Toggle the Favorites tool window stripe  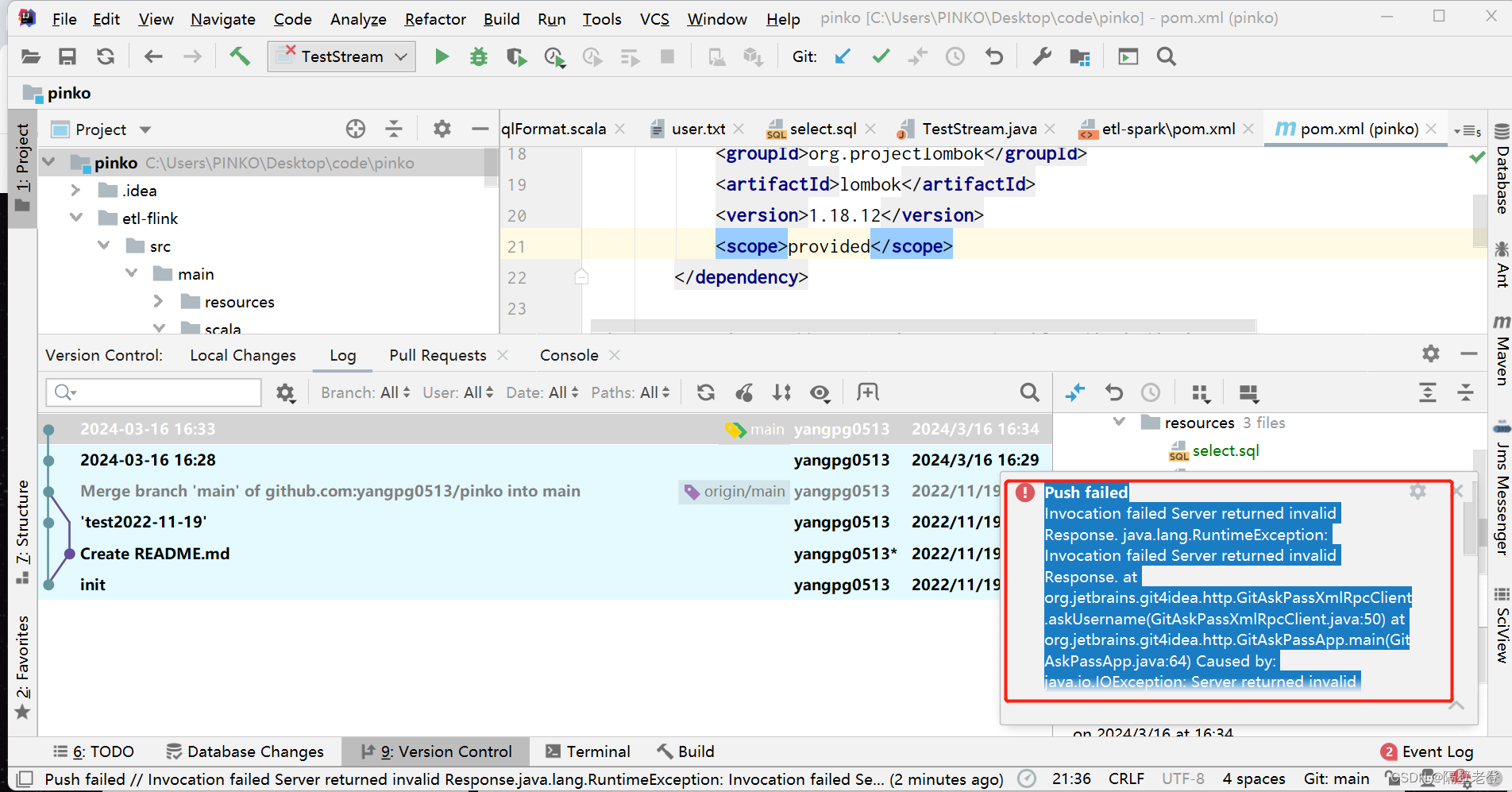point(22,667)
